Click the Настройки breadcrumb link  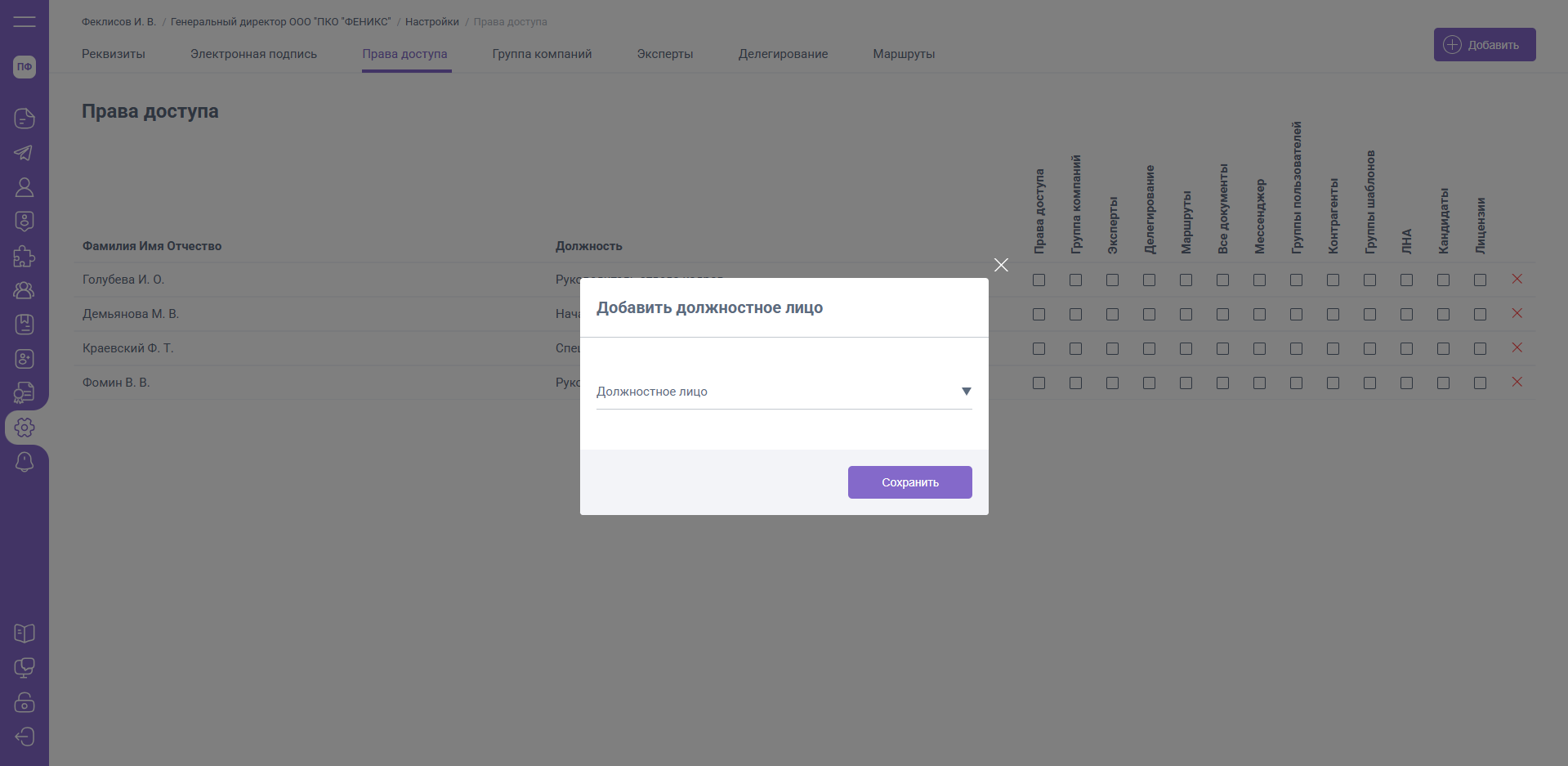point(432,22)
